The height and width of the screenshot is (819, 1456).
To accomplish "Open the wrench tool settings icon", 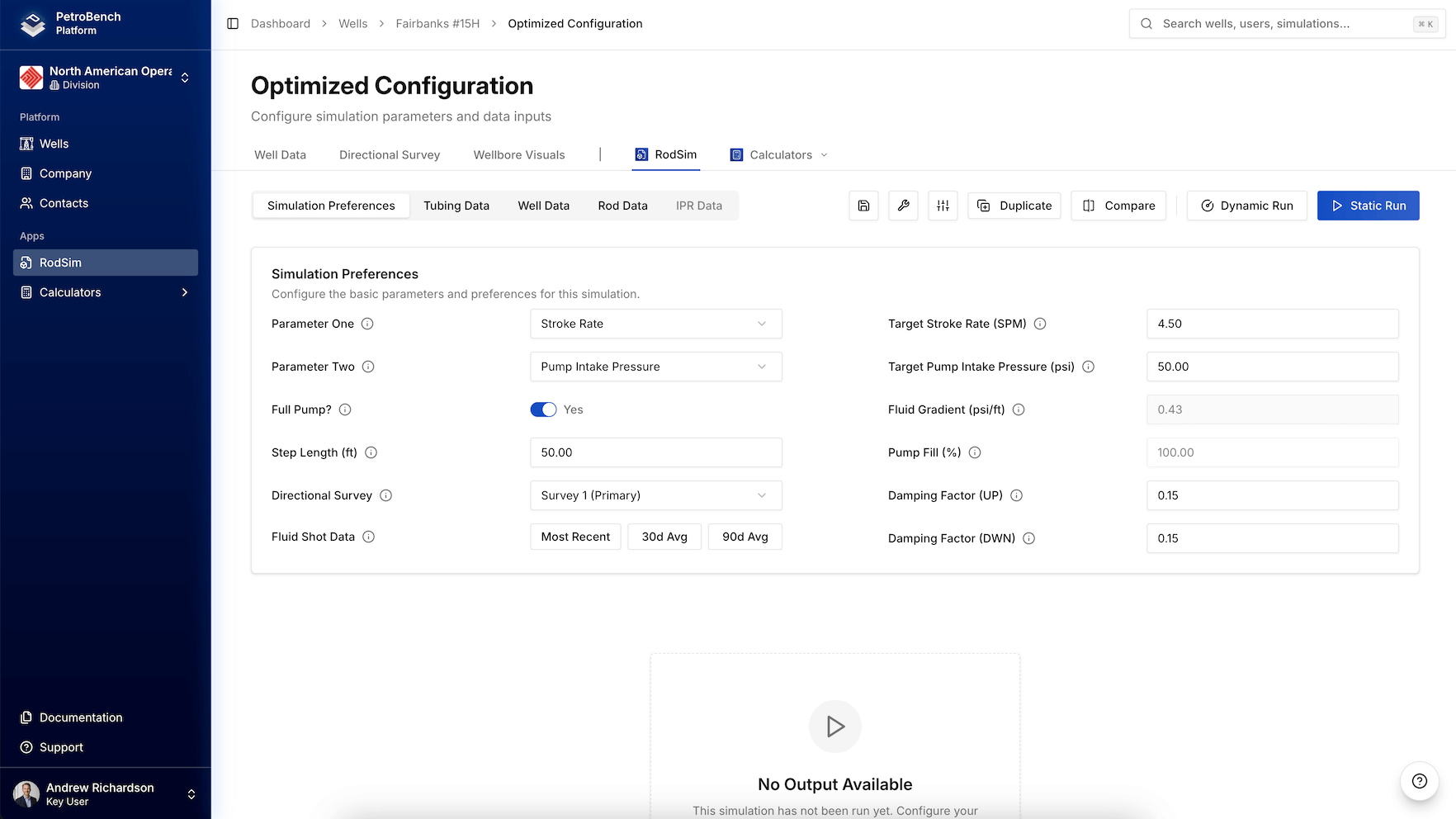I will tap(903, 206).
